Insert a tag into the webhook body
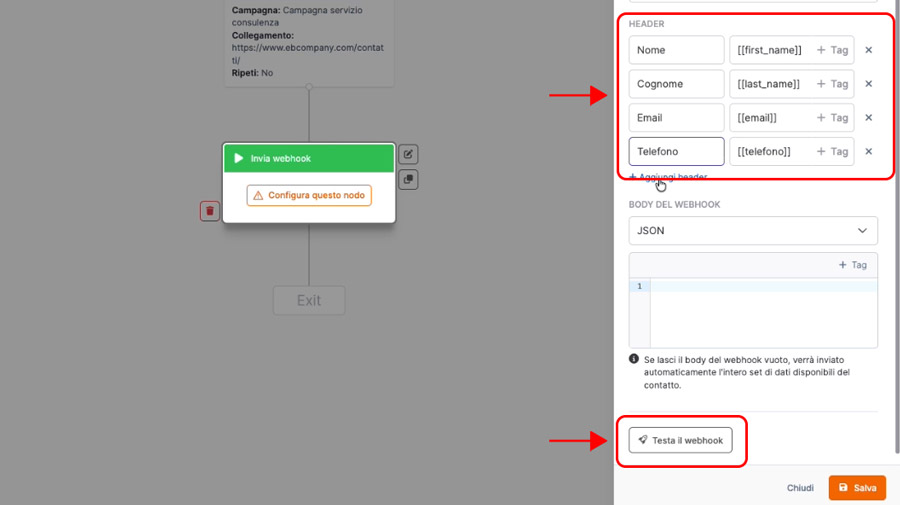 [852, 265]
